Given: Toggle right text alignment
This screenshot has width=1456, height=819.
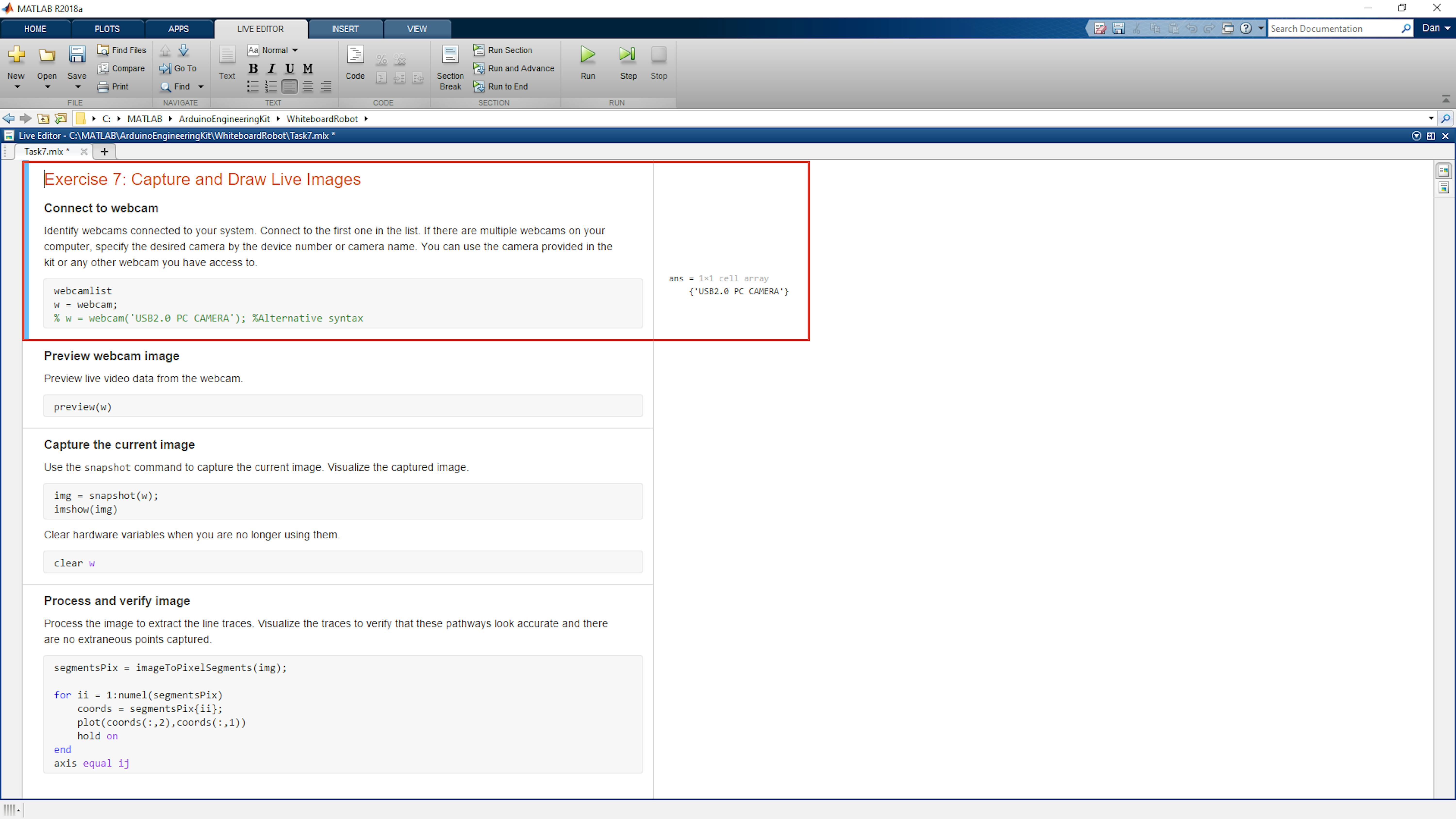Looking at the screenshot, I should click(x=326, y=86).
